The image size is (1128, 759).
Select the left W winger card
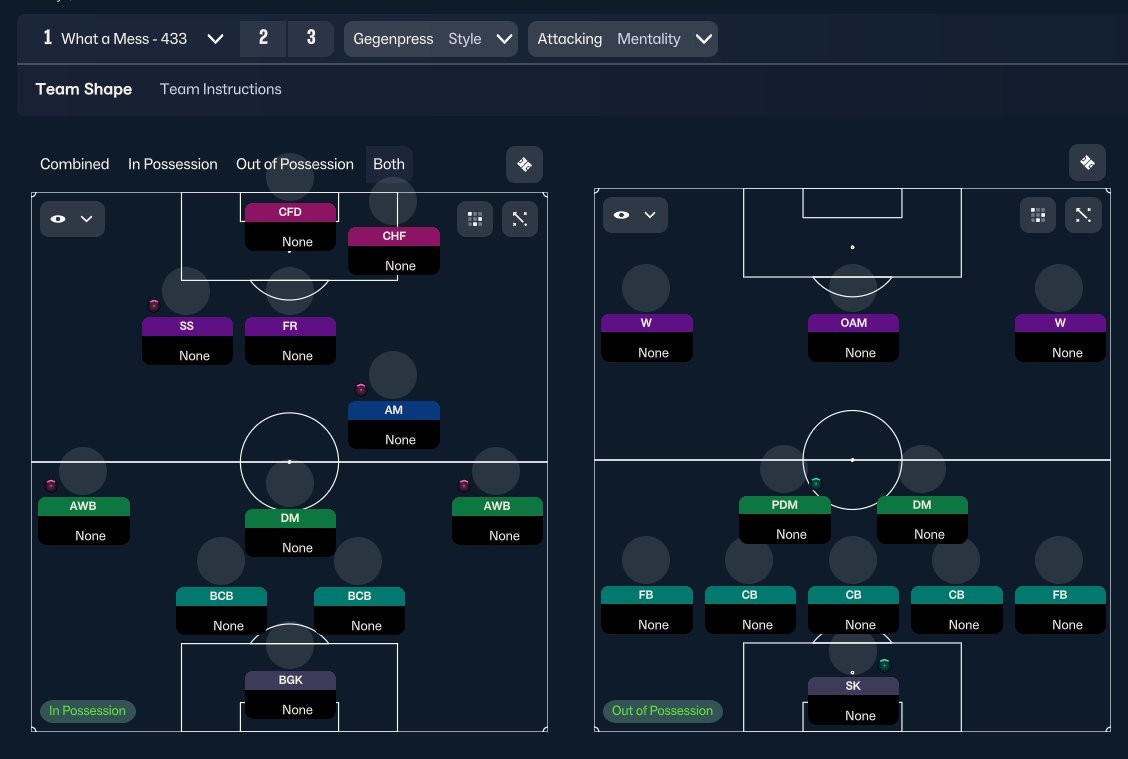(x=647, y=337)
